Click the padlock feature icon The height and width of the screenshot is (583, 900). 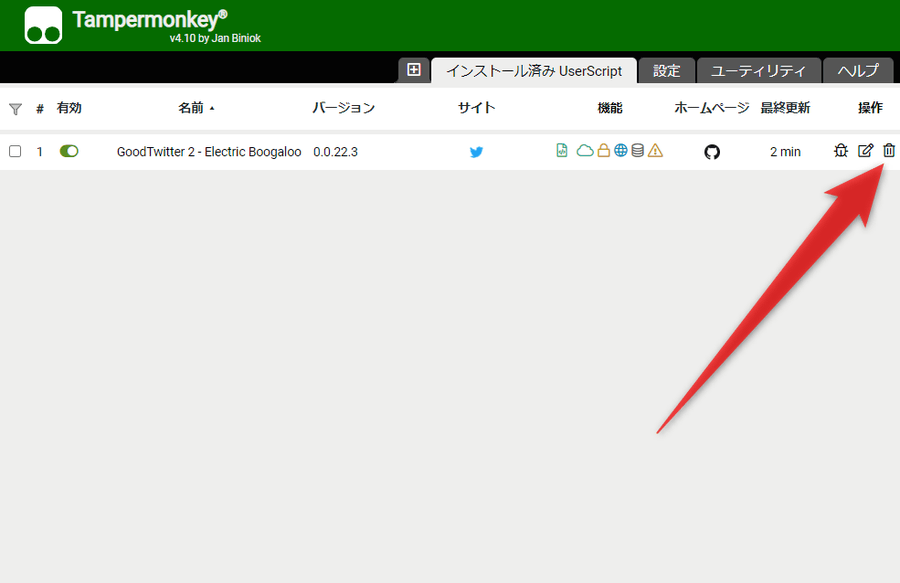click(603, 150)
